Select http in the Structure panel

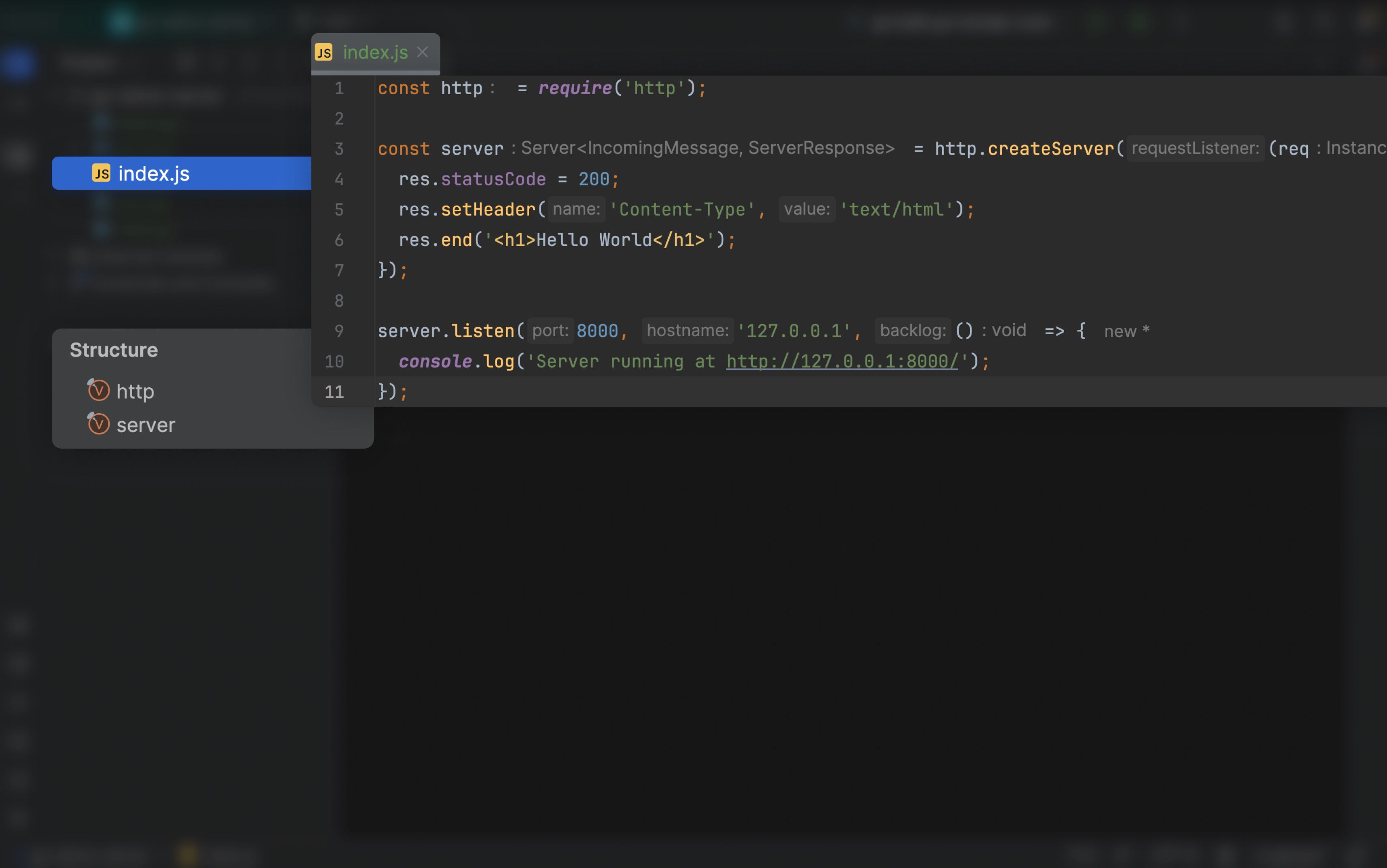coord(135,391)
